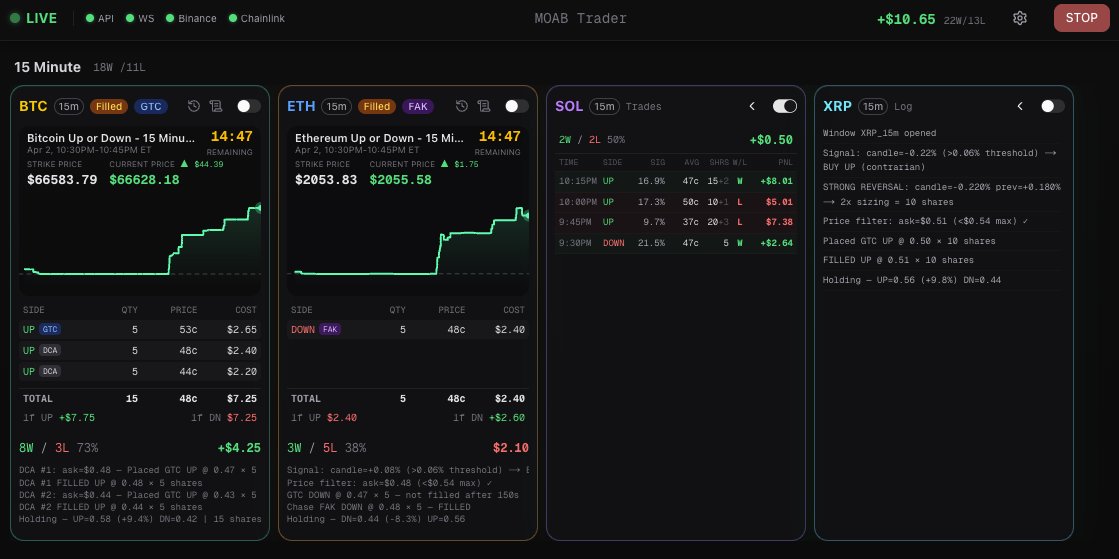Select BTC UP DCA 48c order row

(141, 351)
